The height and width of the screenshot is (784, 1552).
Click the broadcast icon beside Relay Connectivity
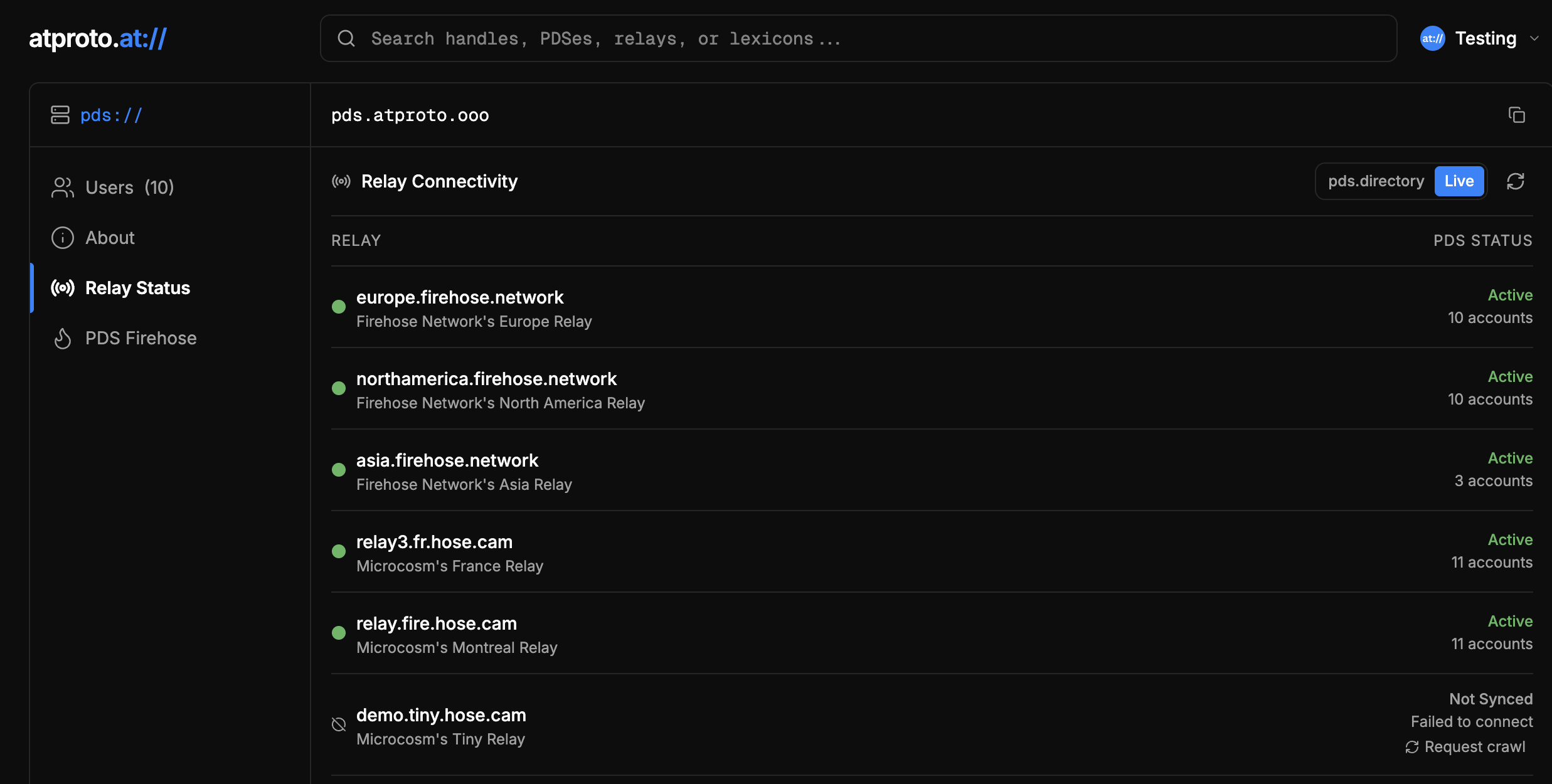pos(341,182)
